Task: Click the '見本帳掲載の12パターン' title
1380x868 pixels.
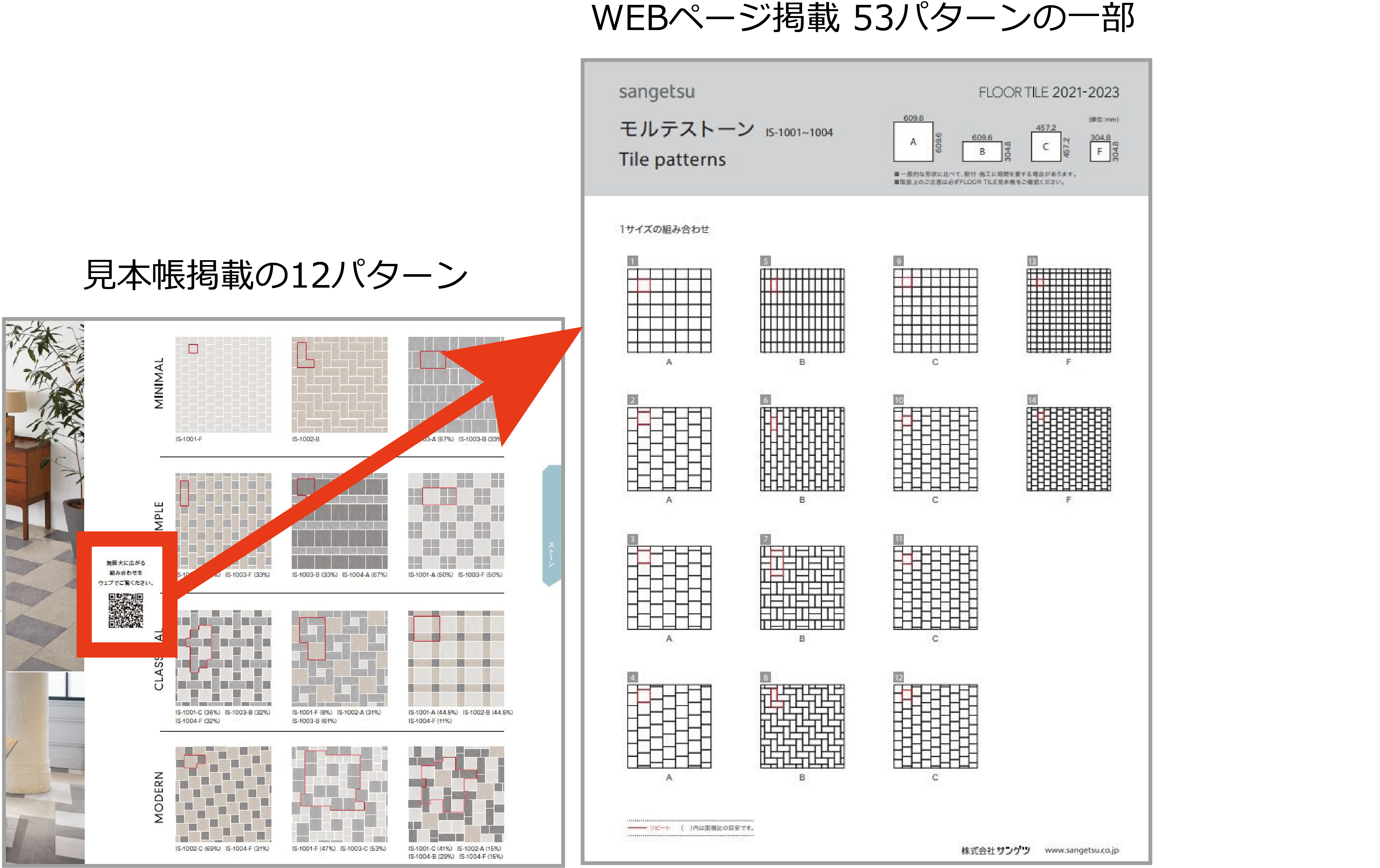Action: click(x=276, y=274)
